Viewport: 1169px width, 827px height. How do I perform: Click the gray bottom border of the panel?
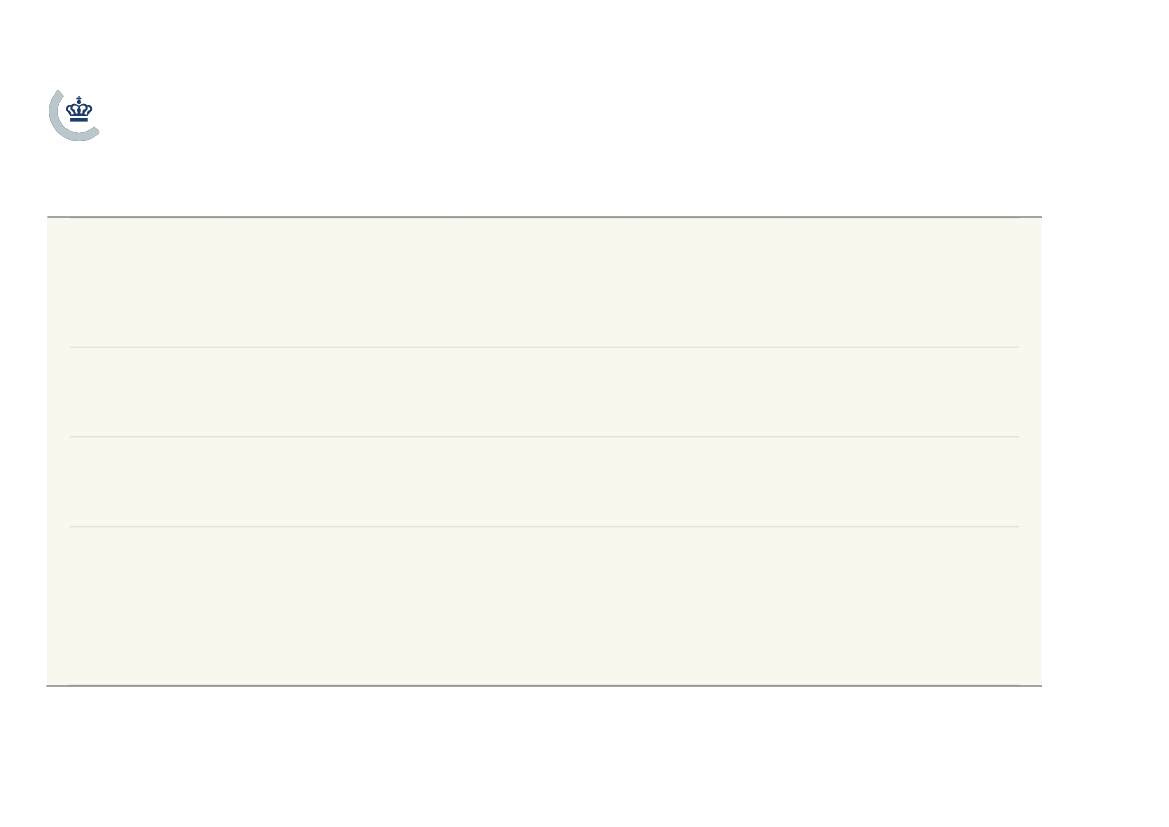point(544,685)
